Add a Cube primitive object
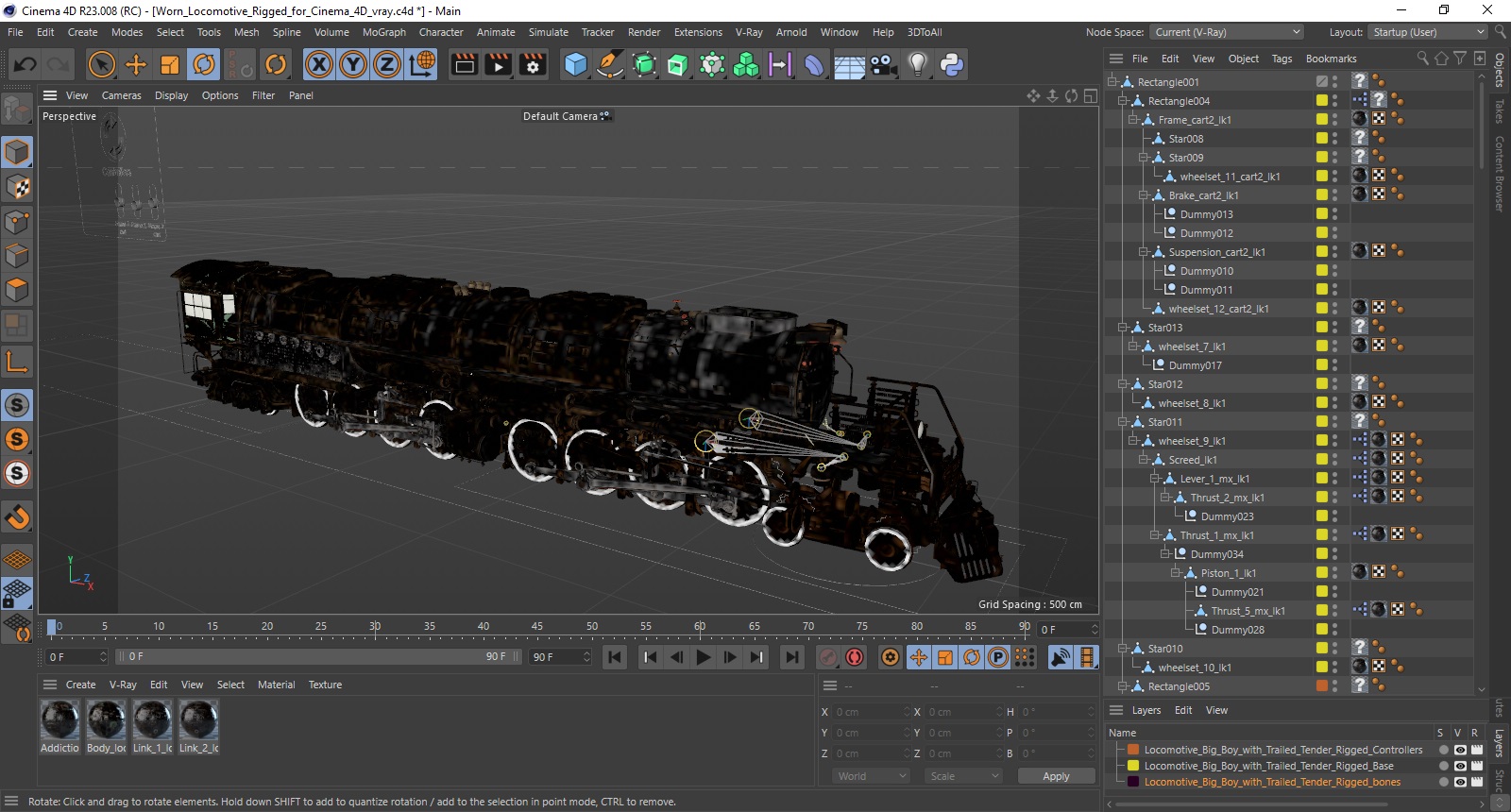This screenshot has width=1511, height=812. click(x=575, y=64)
